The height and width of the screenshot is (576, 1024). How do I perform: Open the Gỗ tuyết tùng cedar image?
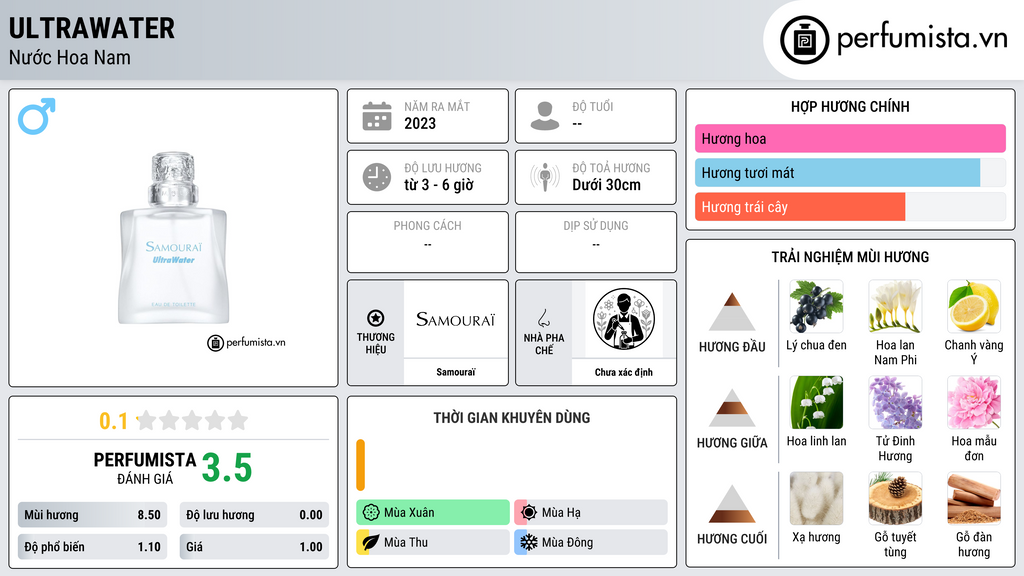(895, 499)
